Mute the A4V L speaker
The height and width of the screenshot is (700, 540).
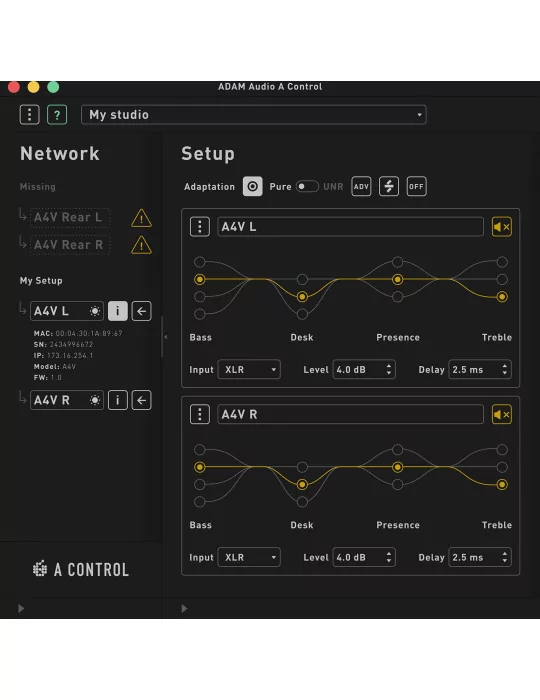click(502, 227)
